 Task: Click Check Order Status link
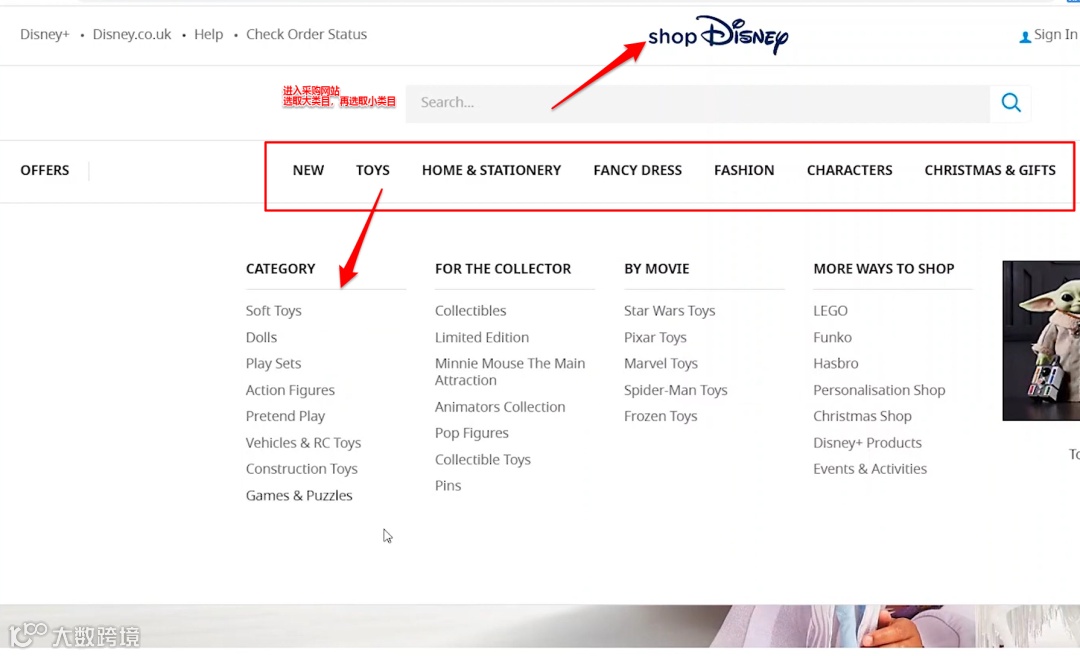tap(307, 34)
